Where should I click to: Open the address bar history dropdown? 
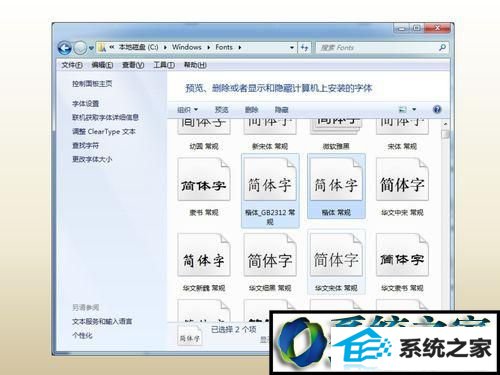(x=292, y=48)
